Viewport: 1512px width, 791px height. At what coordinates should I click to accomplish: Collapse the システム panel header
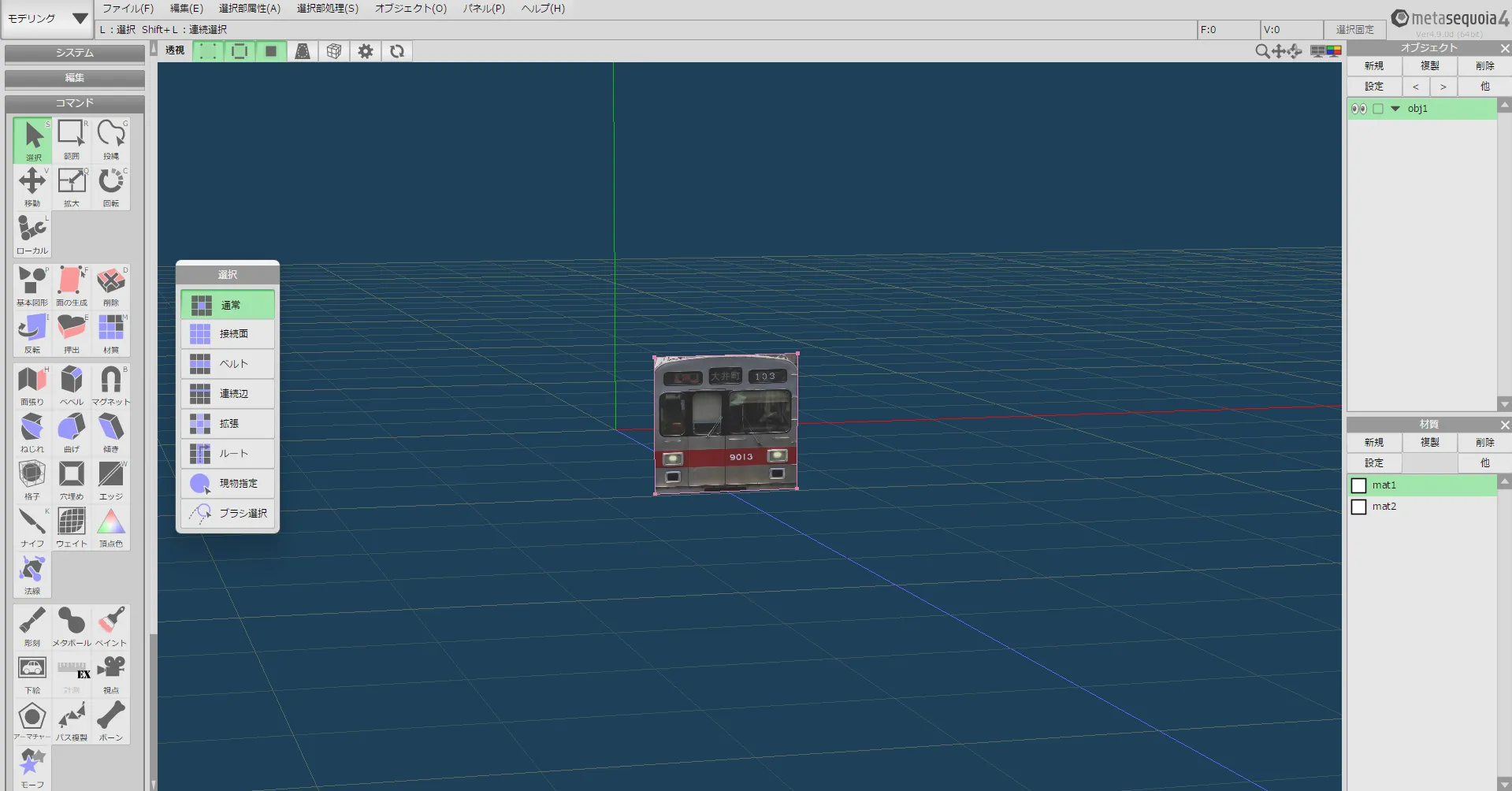click(74, 53)
